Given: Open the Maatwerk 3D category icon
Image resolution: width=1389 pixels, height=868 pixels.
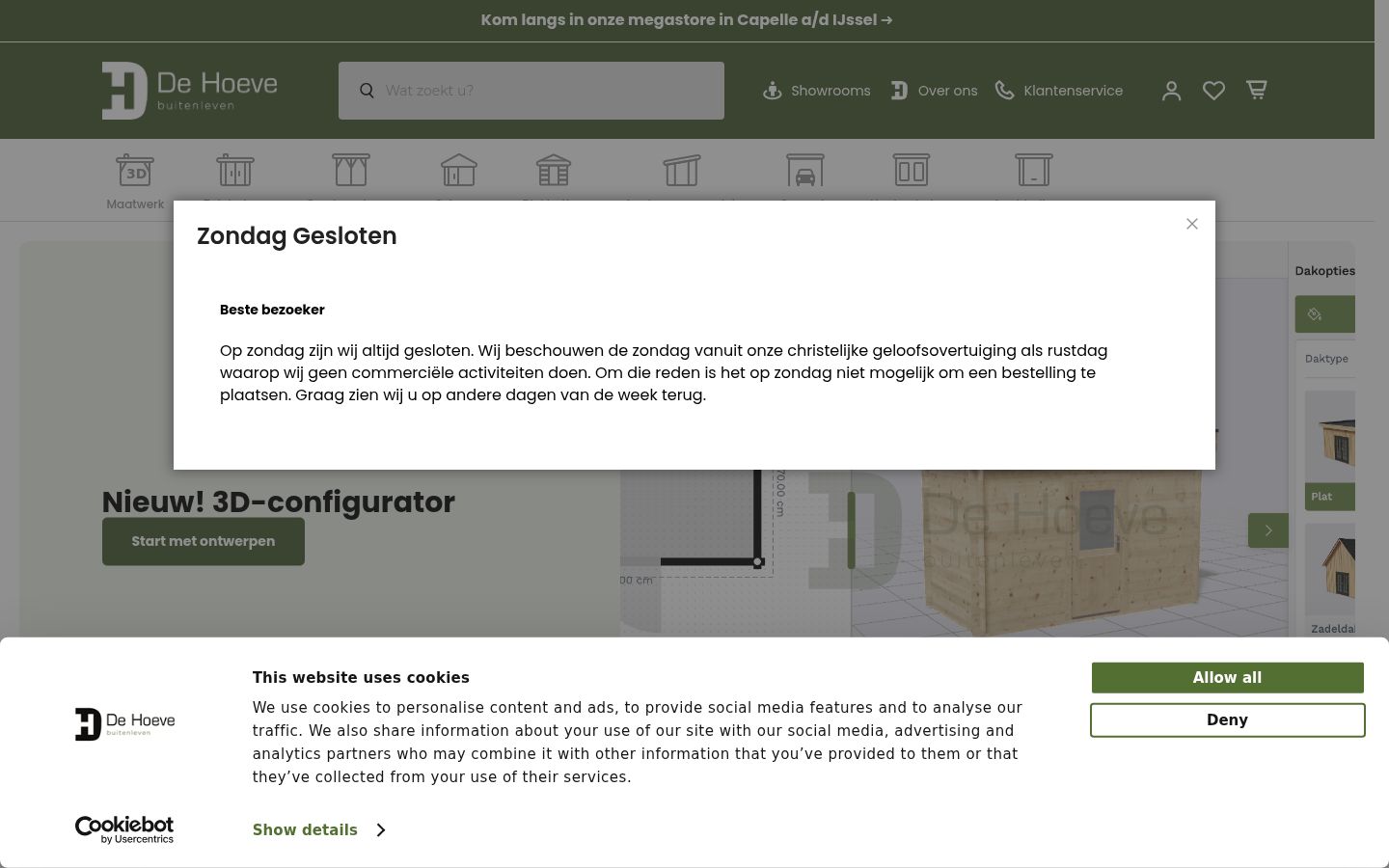Looking at the screenshot, I should click(135, 170).
